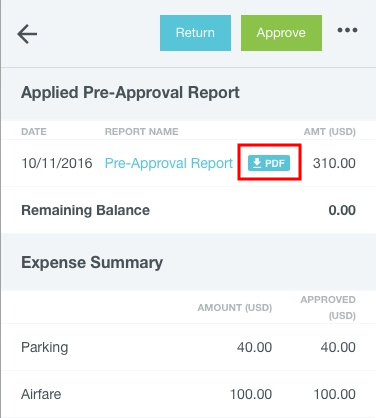
Task: Click the Return button
Action: tap(195, 33)
